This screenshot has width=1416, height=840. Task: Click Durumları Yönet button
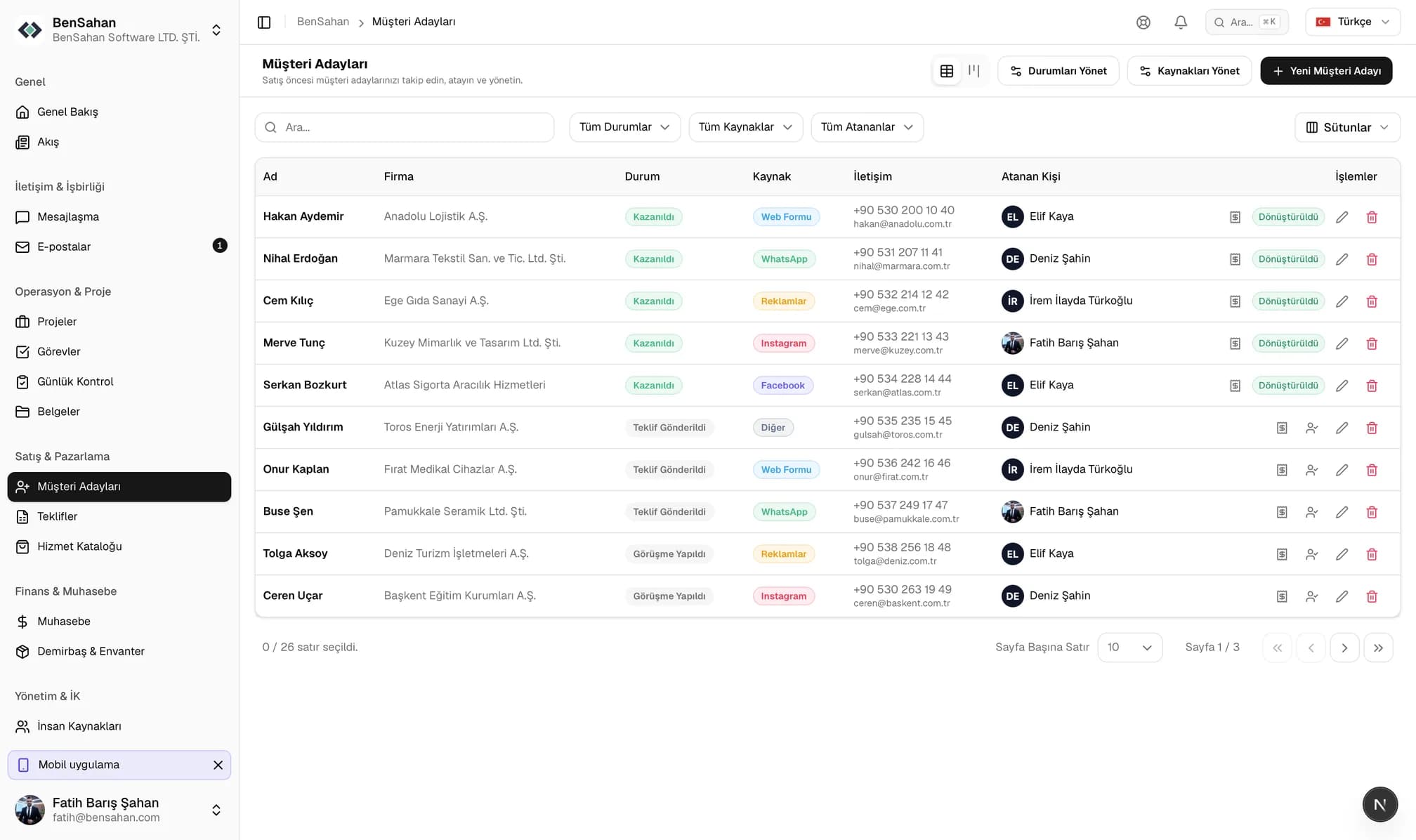point(1058,71)
